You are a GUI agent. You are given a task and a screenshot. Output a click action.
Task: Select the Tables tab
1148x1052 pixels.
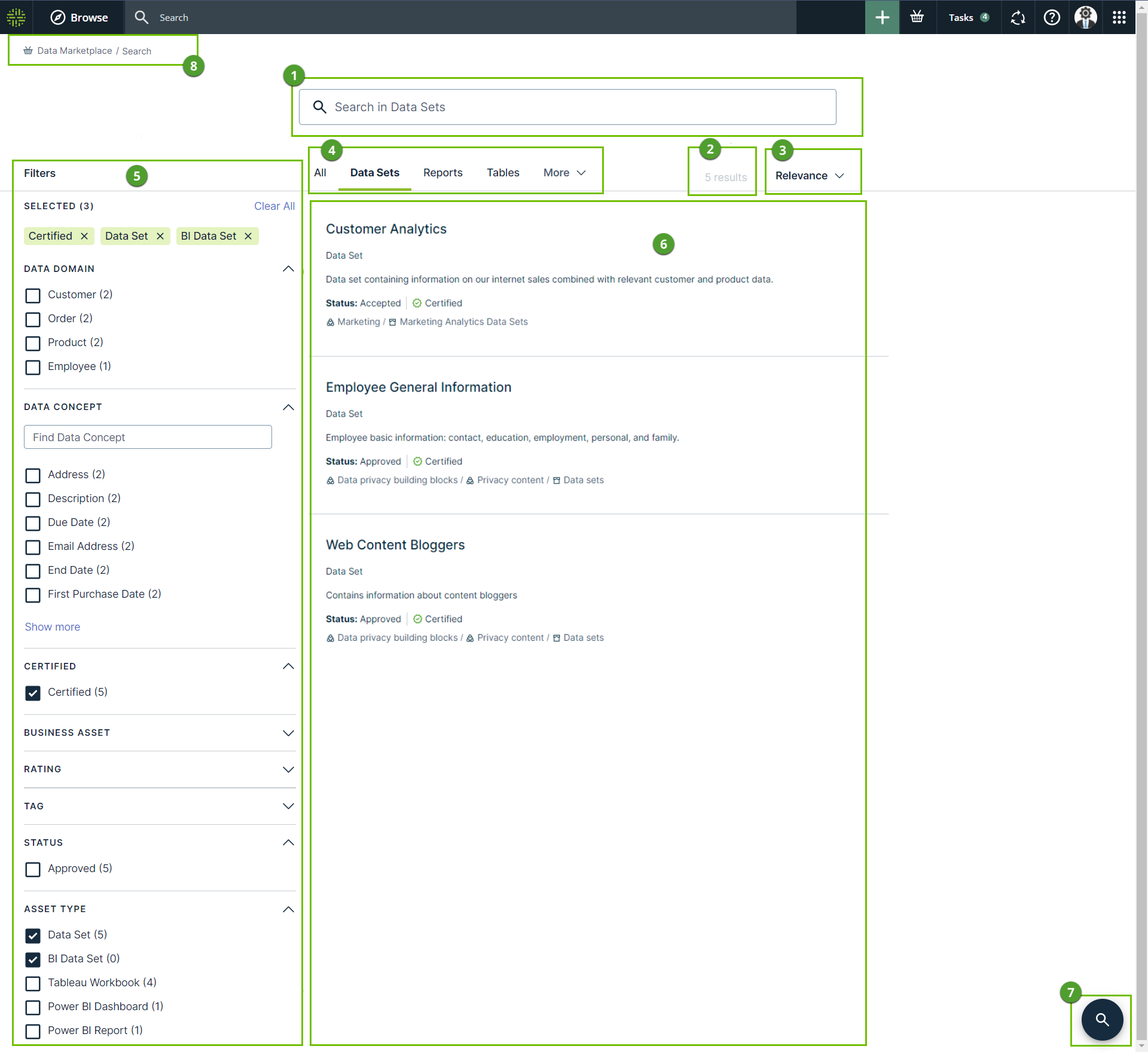tap(503, 173)
